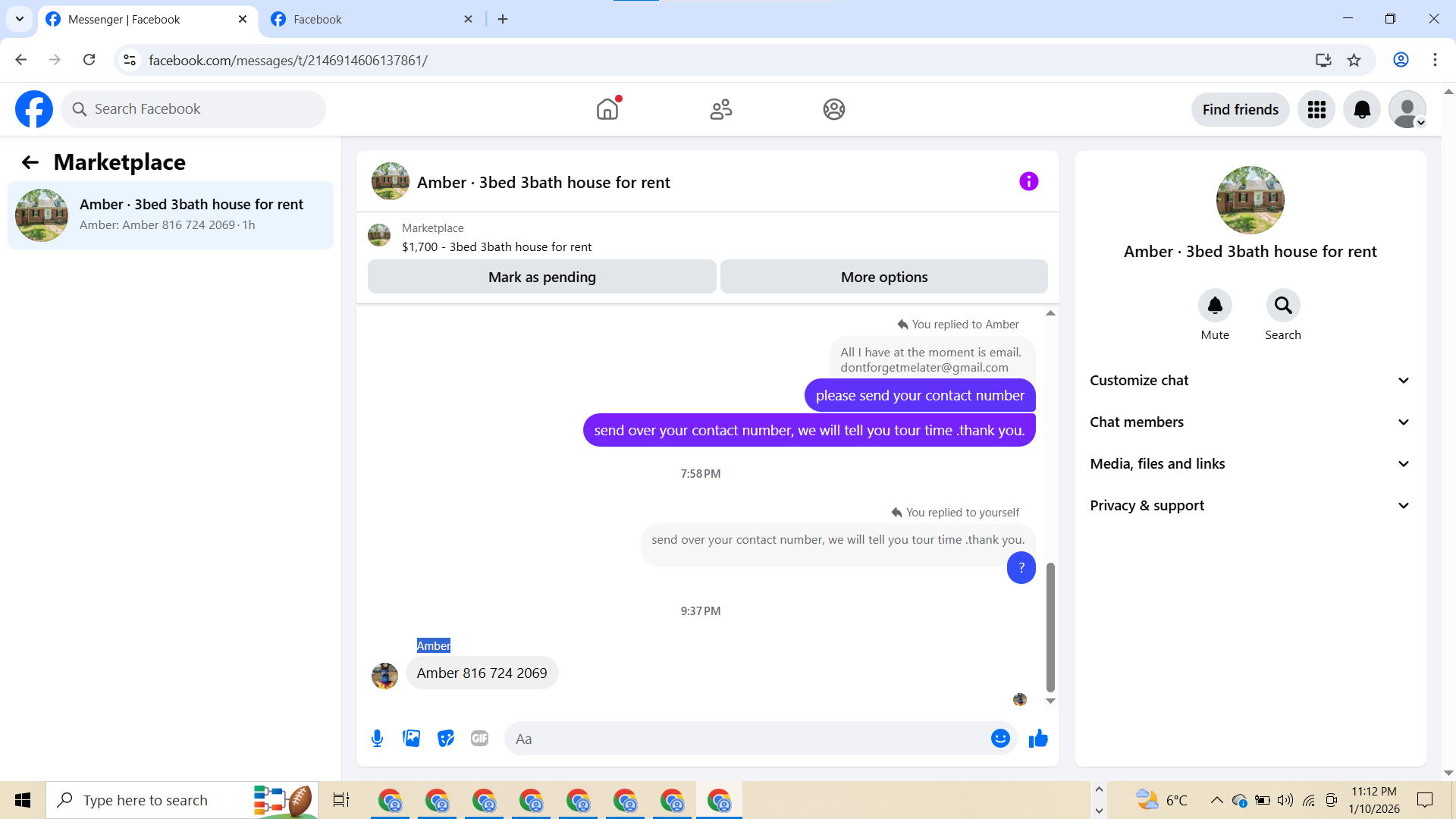Screen dimensions: 1456x819
Task: Click the voice clip microphone icon
Action: point(377,739)
